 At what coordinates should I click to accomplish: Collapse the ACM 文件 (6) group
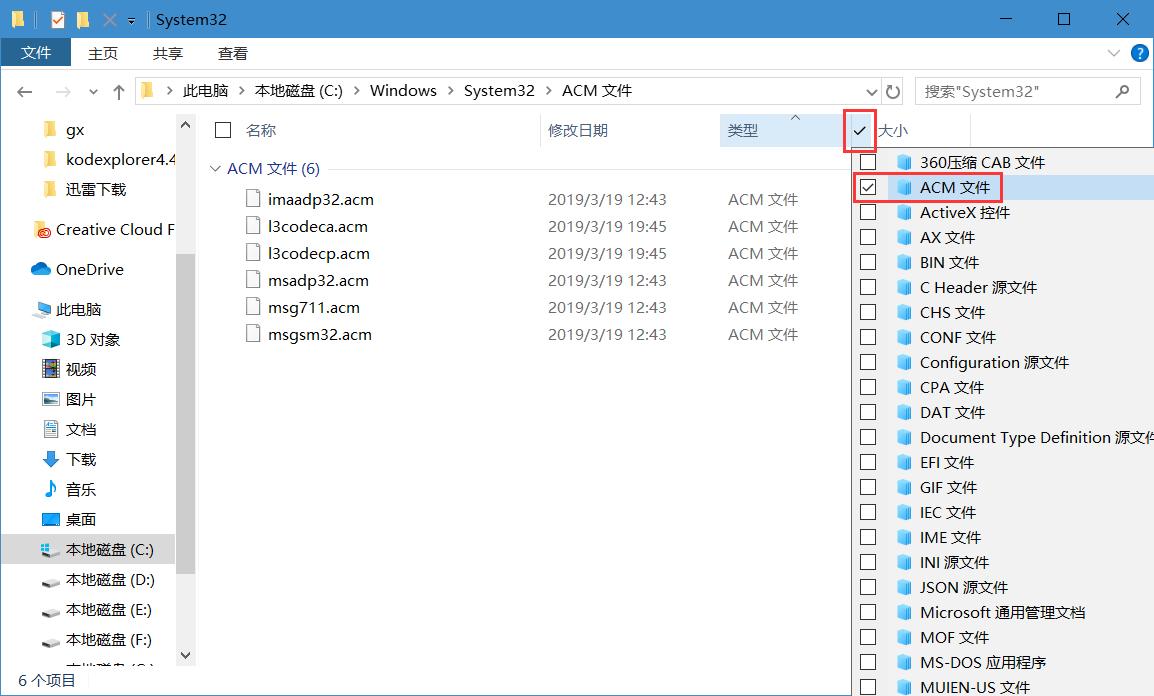[216, 168]
